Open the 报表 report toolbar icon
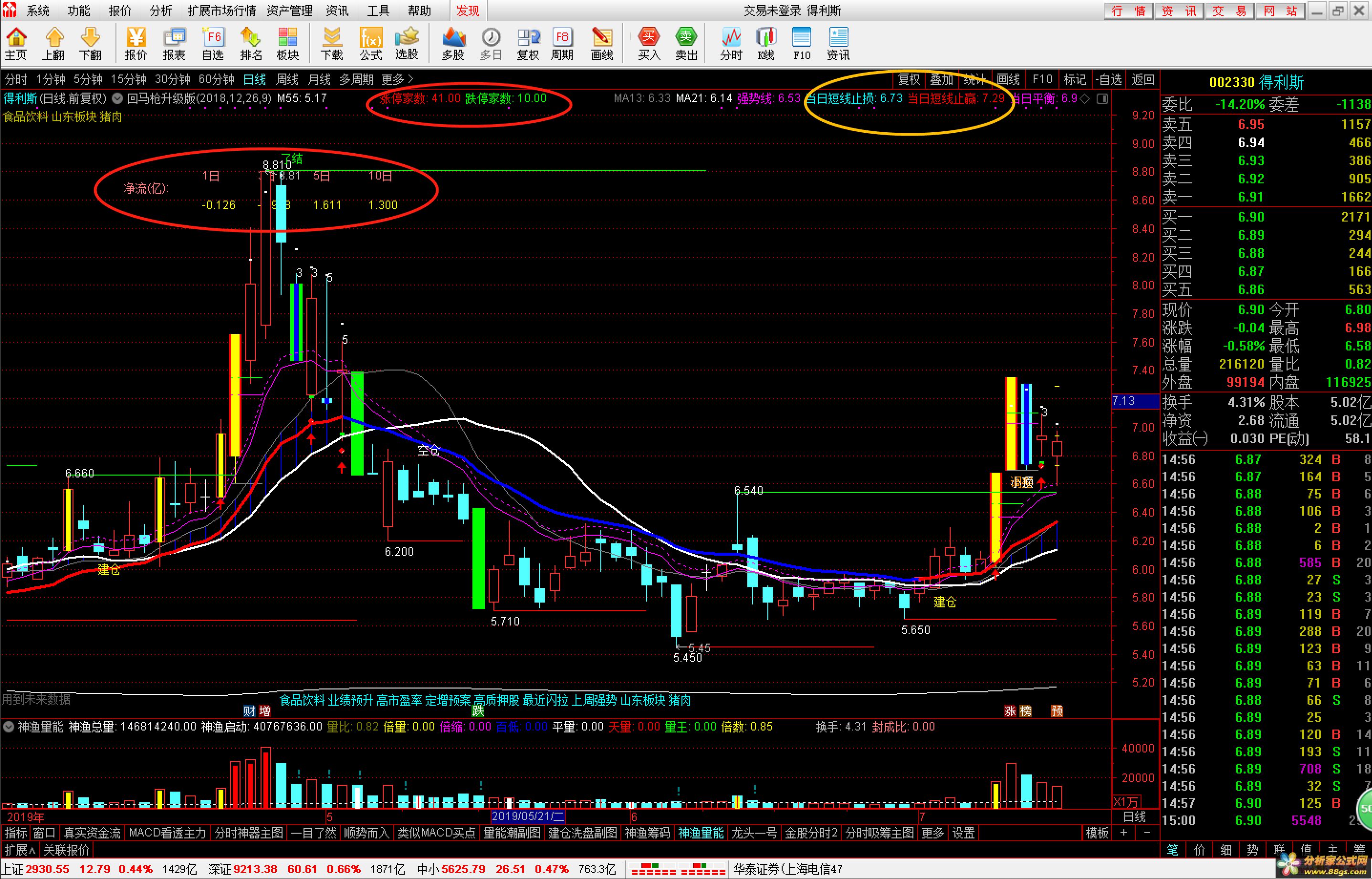1372x879 pixels. (174, 43)
